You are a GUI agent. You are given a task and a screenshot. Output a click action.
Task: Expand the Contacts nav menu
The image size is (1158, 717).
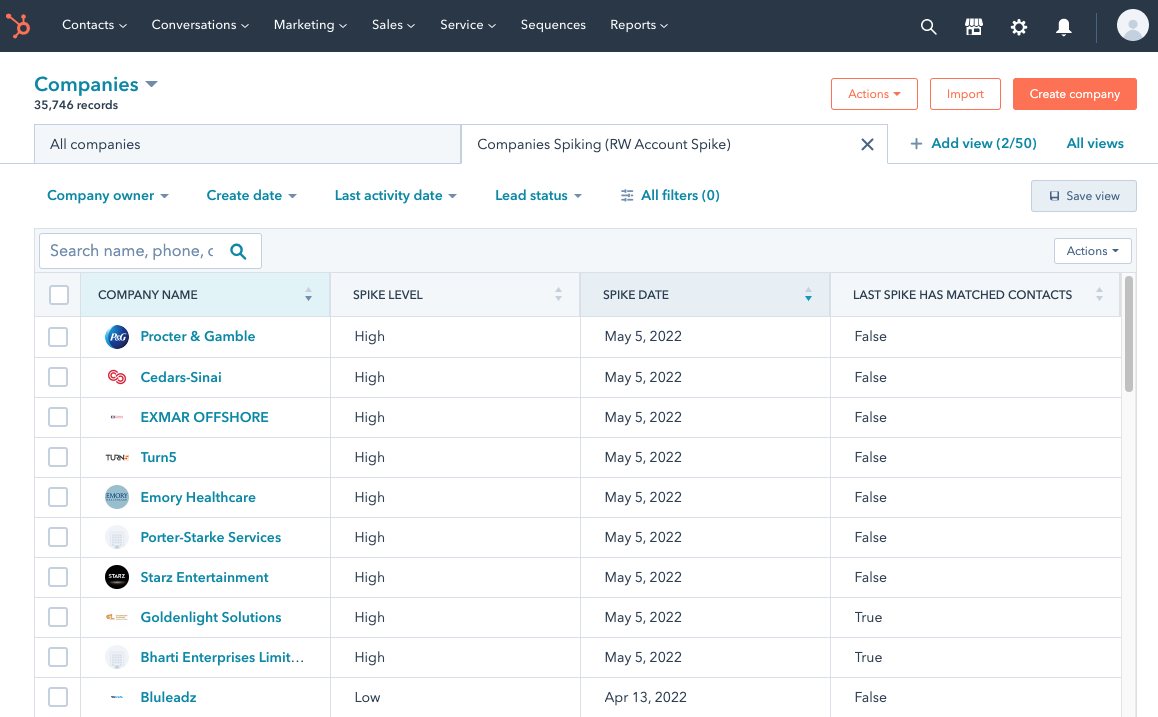tap(95, 25)
